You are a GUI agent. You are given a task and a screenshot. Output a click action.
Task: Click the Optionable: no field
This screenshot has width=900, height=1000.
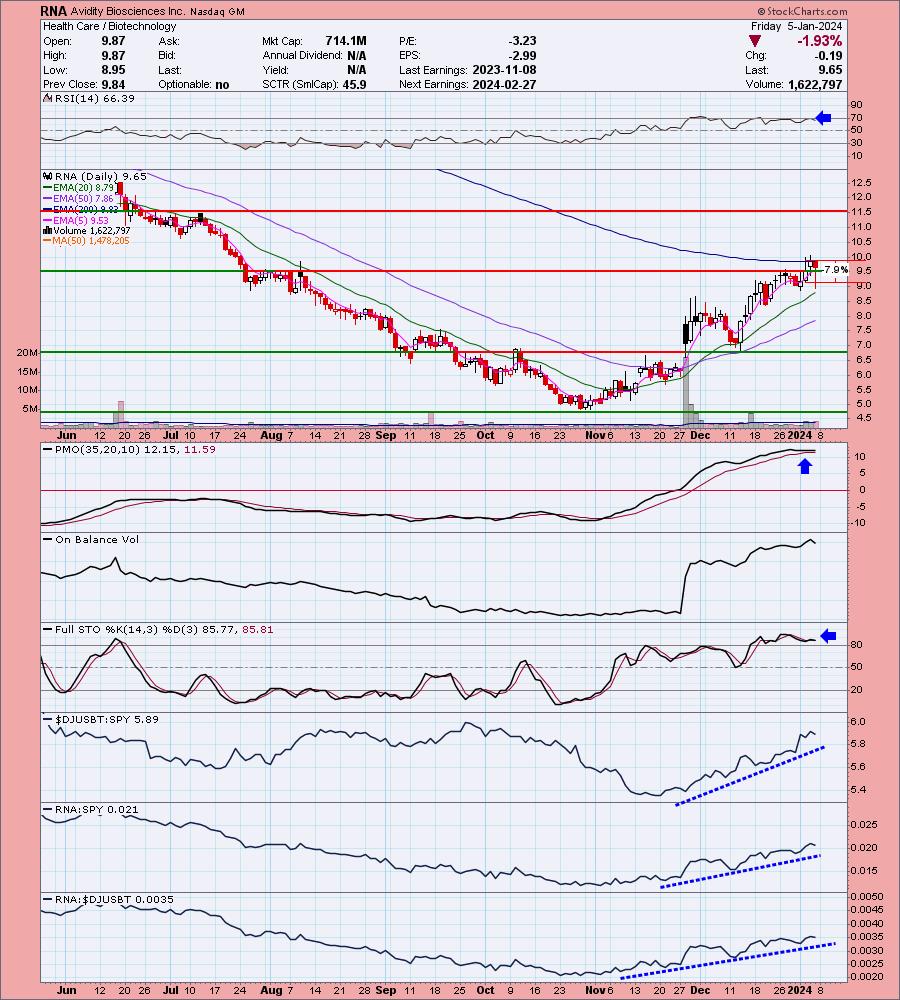194,85
